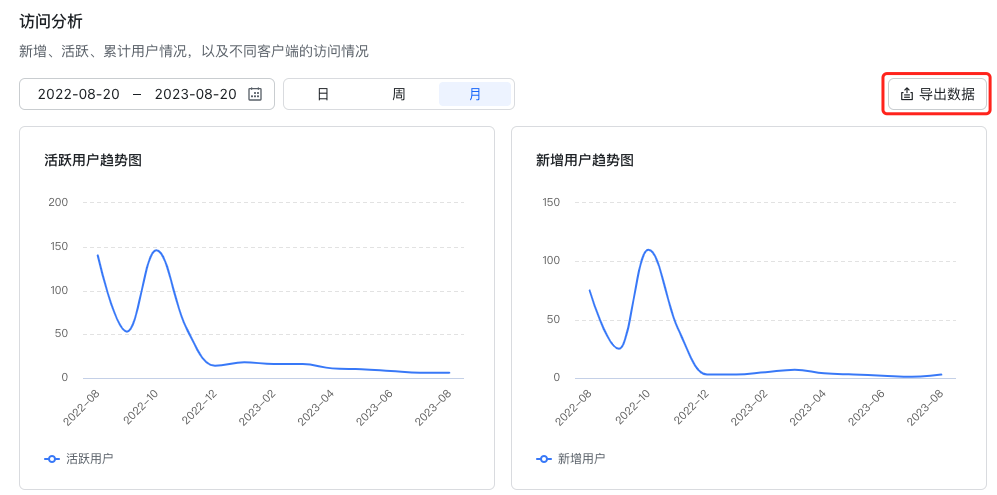
Task: Select the 日 granularity tab
Action: (323, 94)
